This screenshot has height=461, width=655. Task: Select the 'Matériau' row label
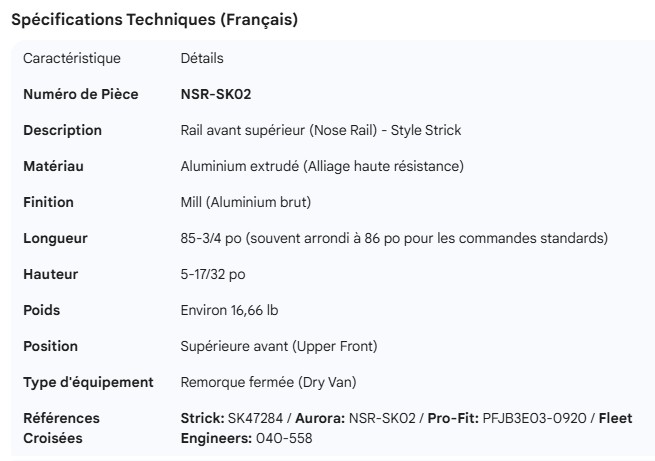[53, 166]
